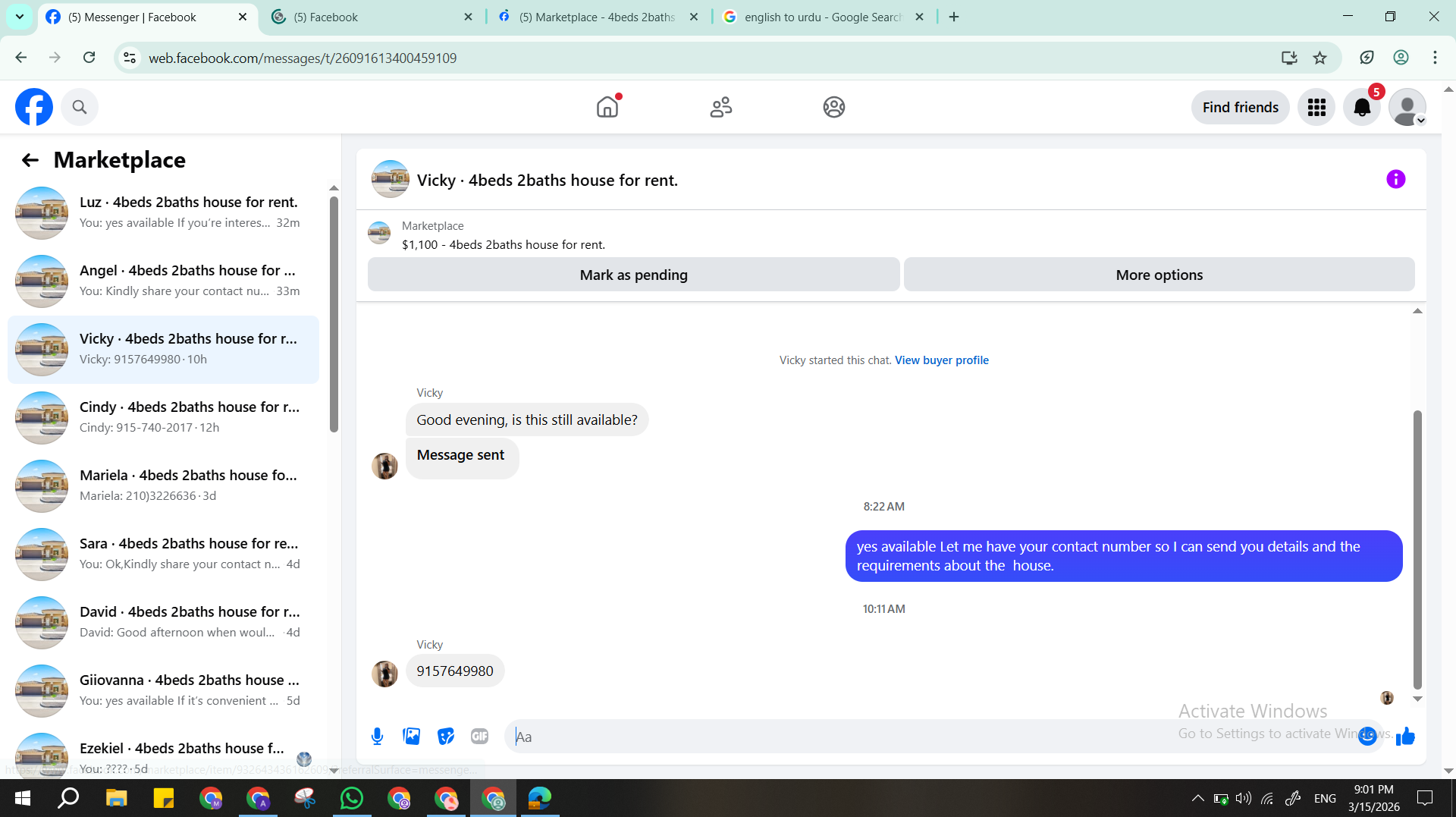The height and width of the screenshot is (817, 1456).
Task: Open the Facebook logo home link
Action: 34,107
